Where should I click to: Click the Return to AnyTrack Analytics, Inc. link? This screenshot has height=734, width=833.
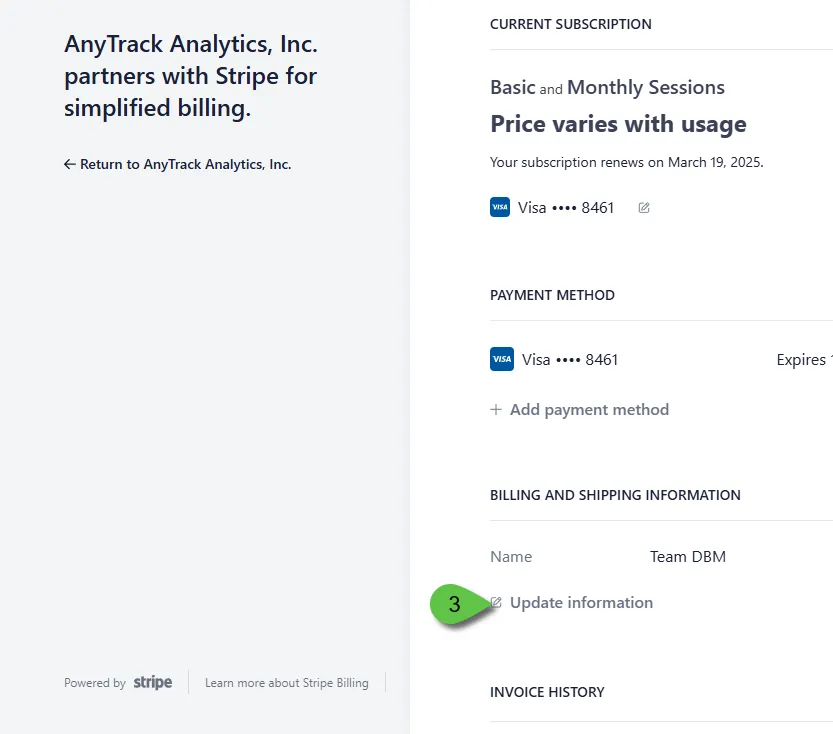coord(177,165)
